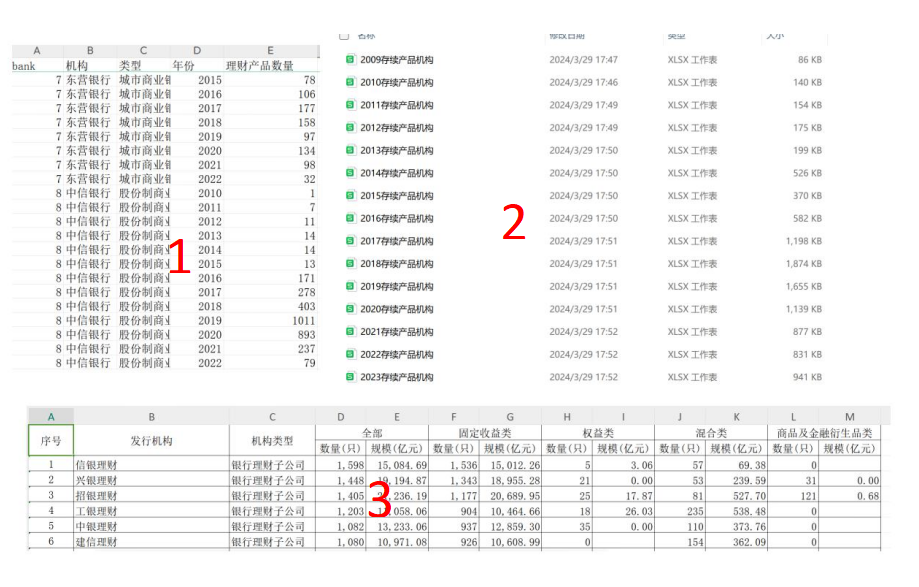Select the file size value 86 KB

[x=809, y=60]
